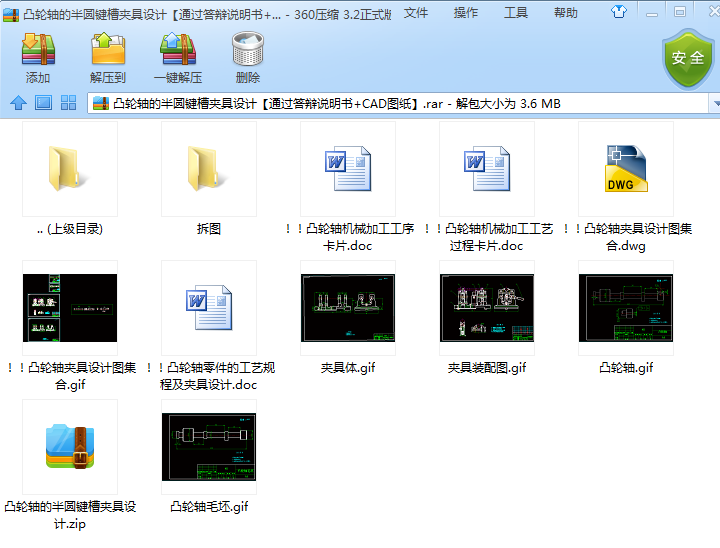The width and height of the screenshot is (720, 548).
Task: Select 凸轮轴夹具设计图集合.dwg DWG icon
Action: [x=626, y=169]
